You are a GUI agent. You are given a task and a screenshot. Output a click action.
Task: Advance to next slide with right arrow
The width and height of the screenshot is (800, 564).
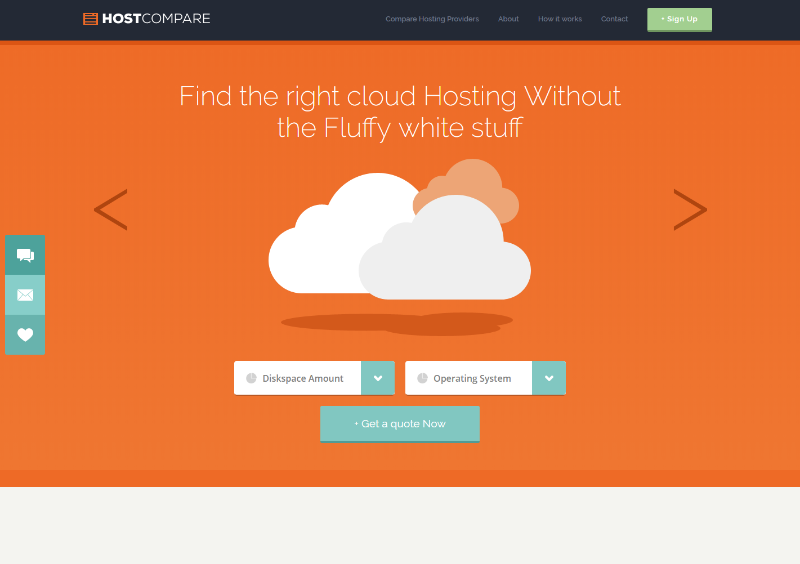tap(690, 209)
